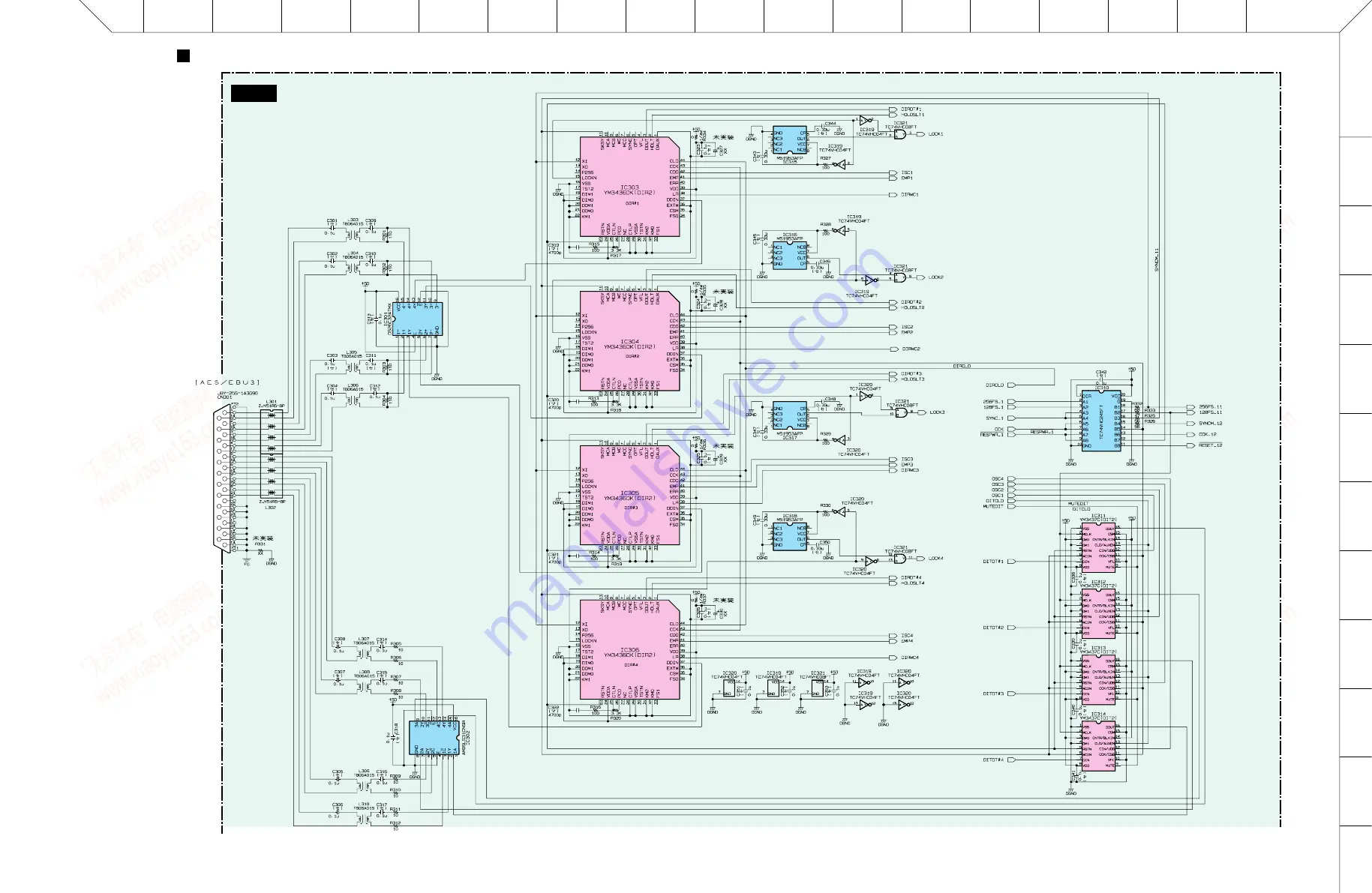Click the IC303 YM3436DK DIR#1 chip
Image resolution: width=1372 pixels, height=893 pixels.
[630, 187]
